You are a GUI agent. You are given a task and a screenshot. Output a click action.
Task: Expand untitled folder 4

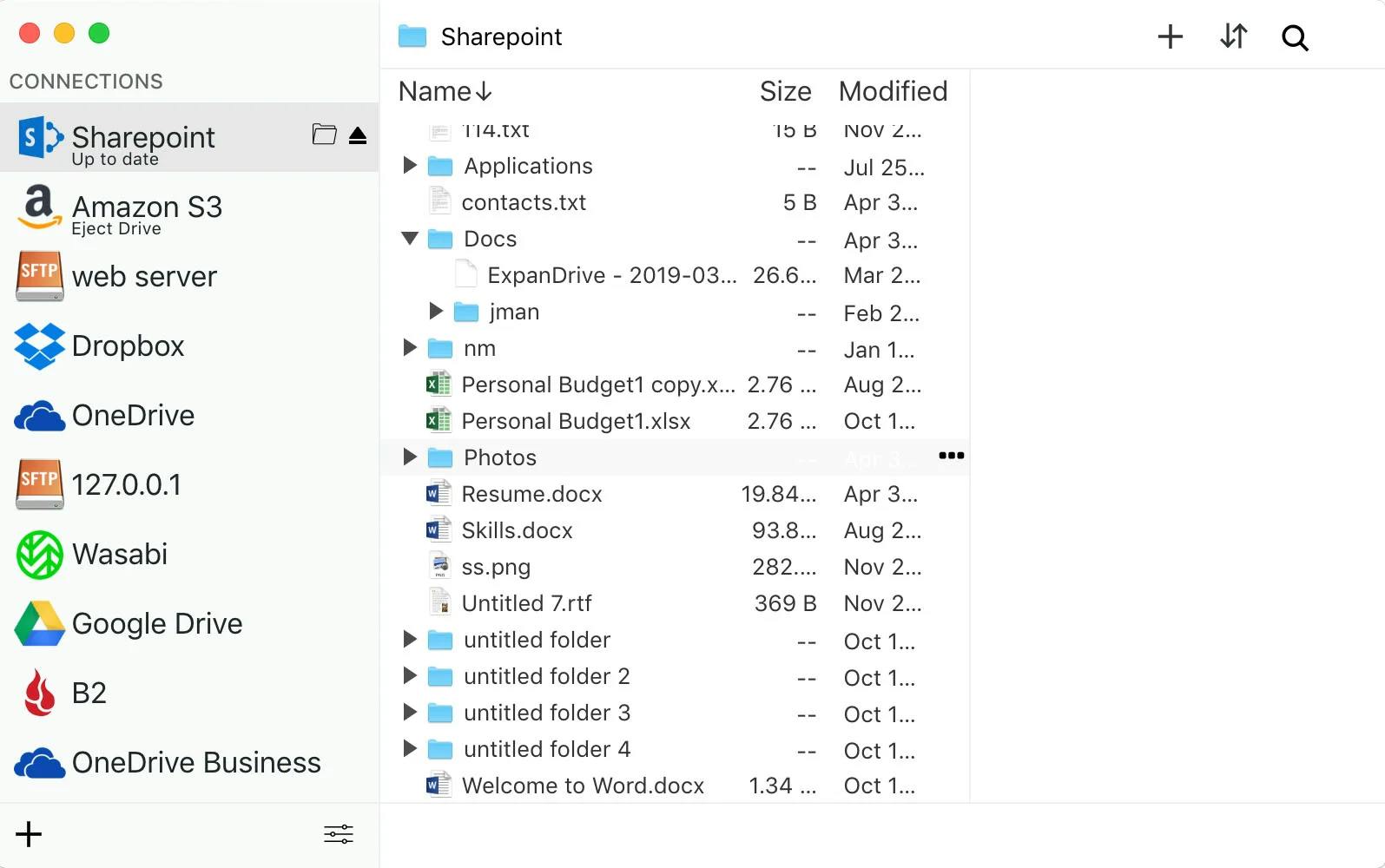[410, 748]
